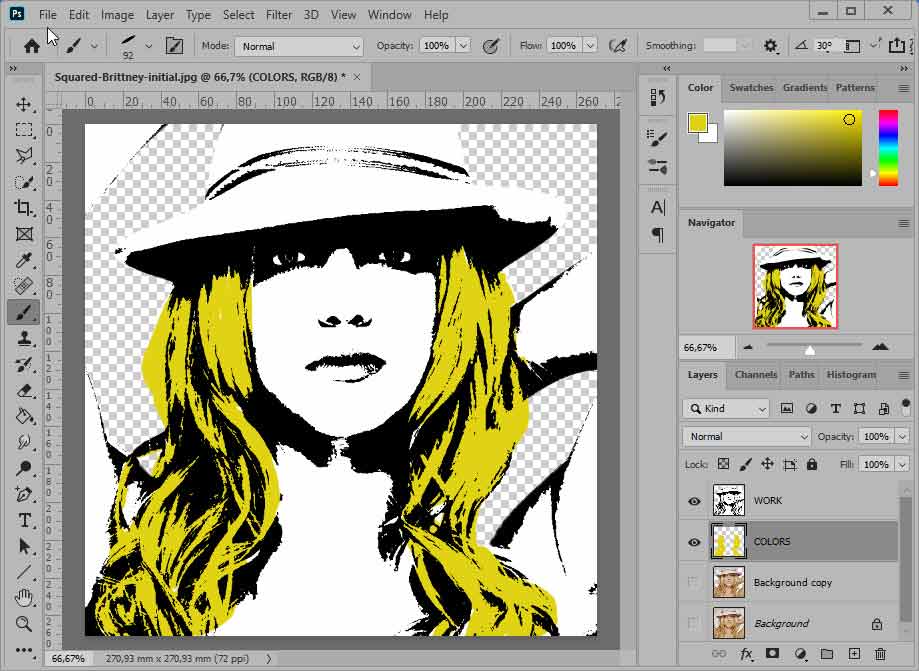The height and width of the screenshot is (671, 919).
Task: Toggle lock transparent pixels
Action: pyautogui.click(x=723, y=464)
